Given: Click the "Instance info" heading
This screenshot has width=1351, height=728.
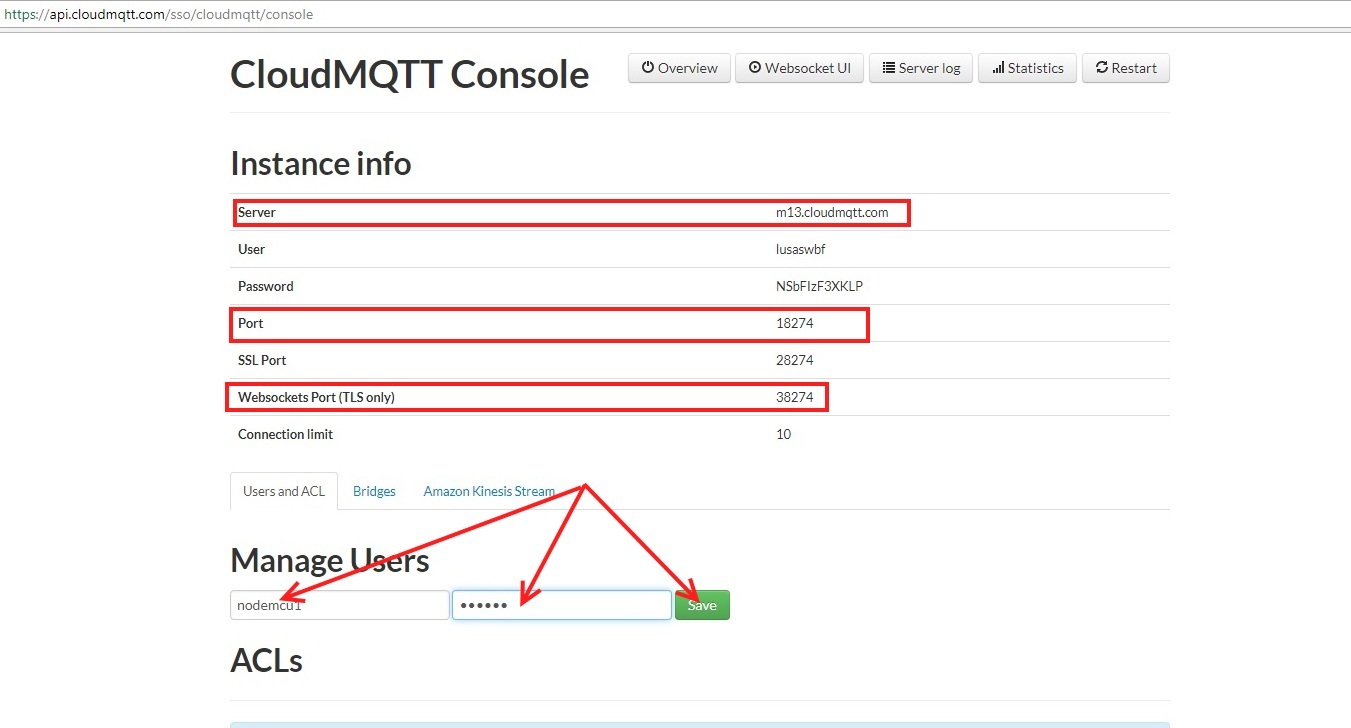Looking at the screenshot, I should (321, 163).
